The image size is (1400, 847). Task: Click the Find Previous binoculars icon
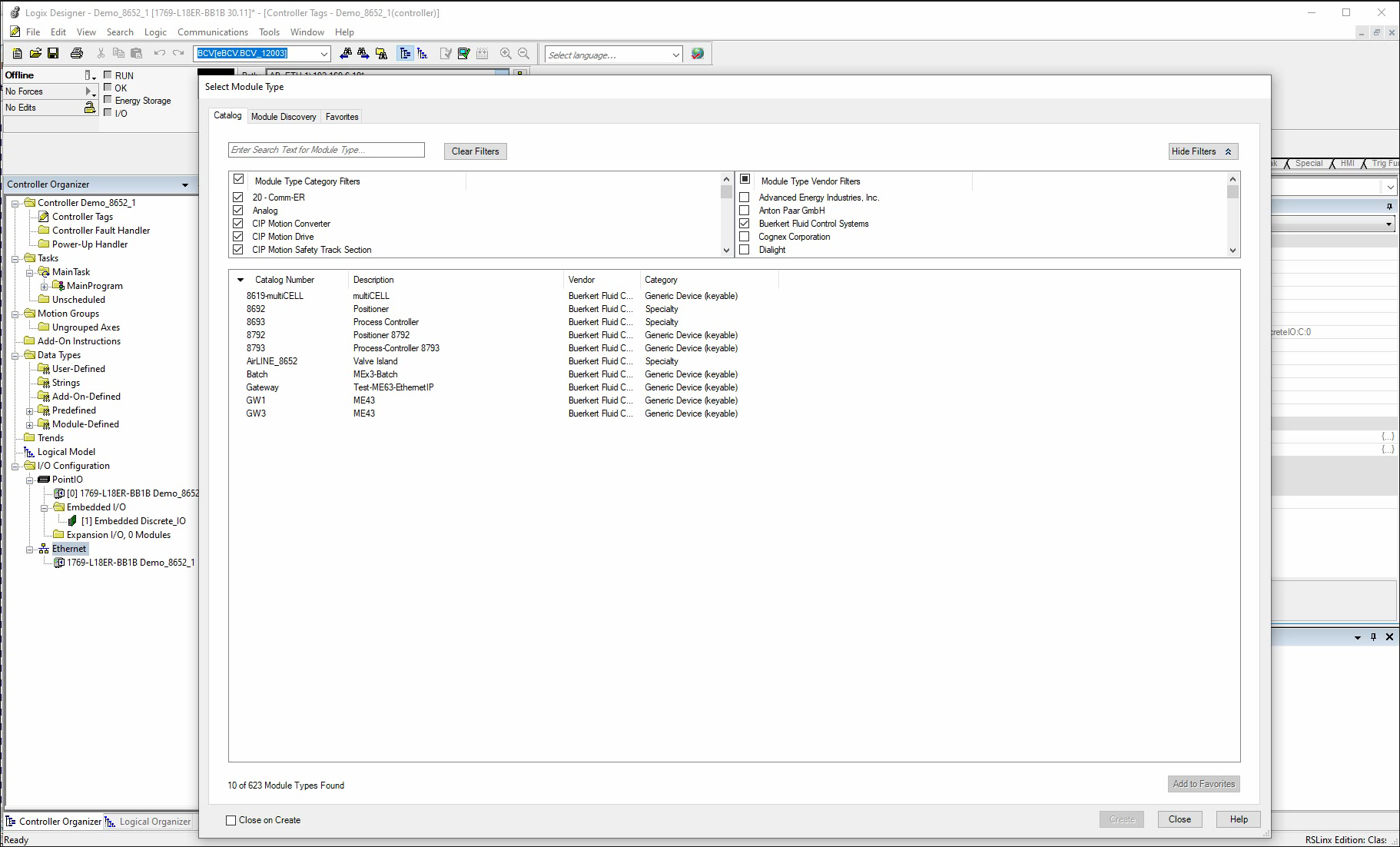(346, 53)
